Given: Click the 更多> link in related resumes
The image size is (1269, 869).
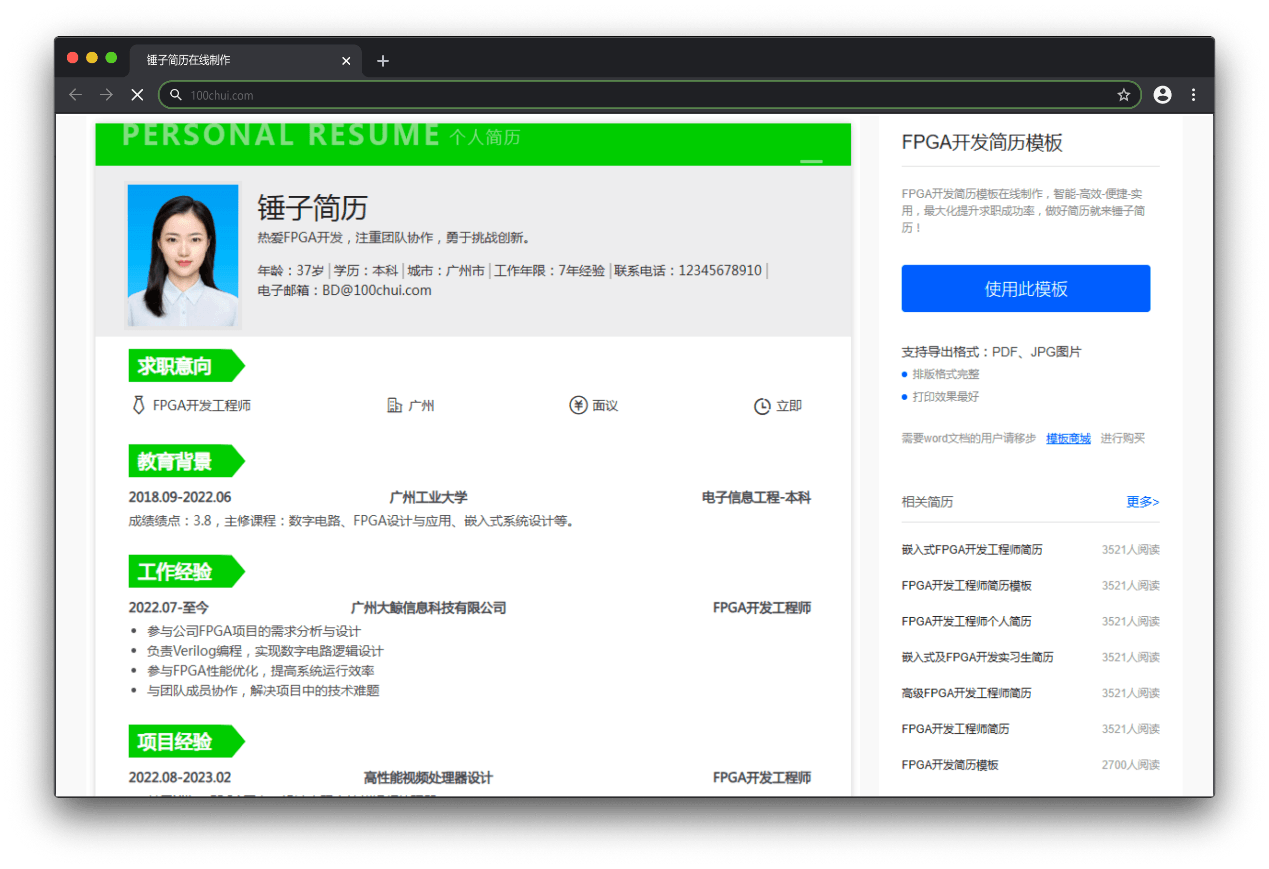Looking at the screenshot, I should pyautogui.click(x=1142, y=502).
